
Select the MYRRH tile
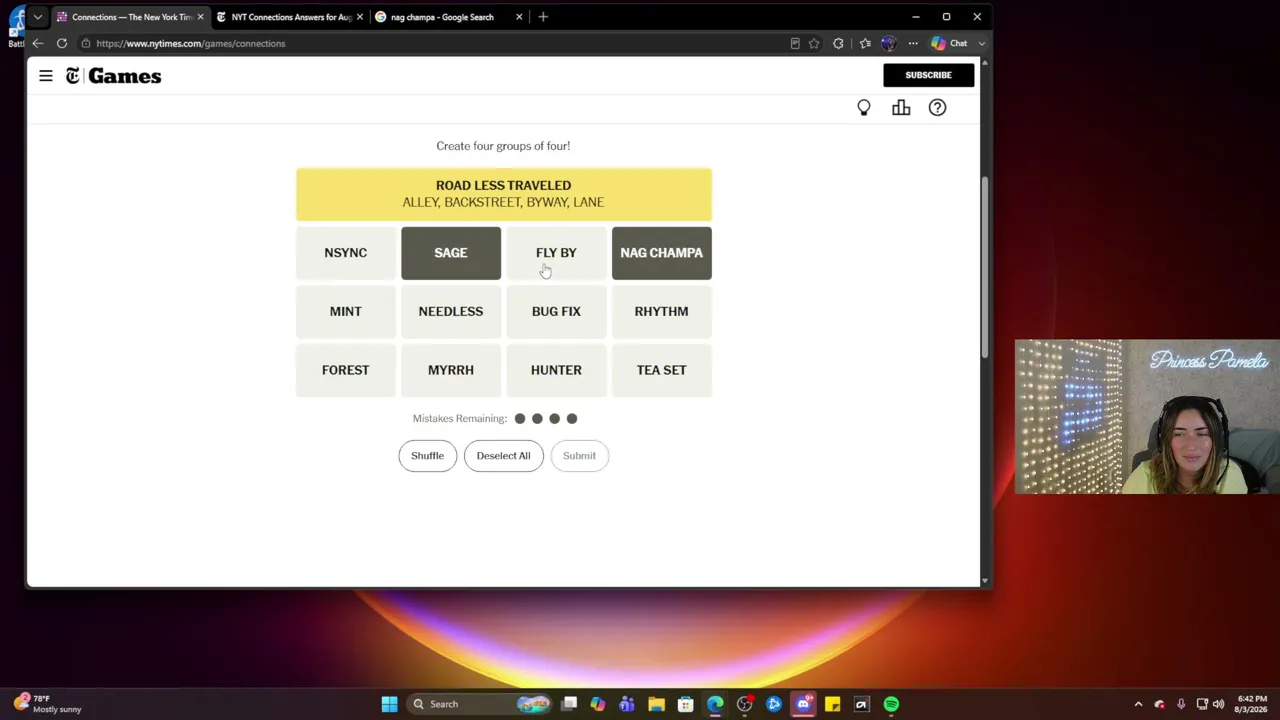pos(451,370)
